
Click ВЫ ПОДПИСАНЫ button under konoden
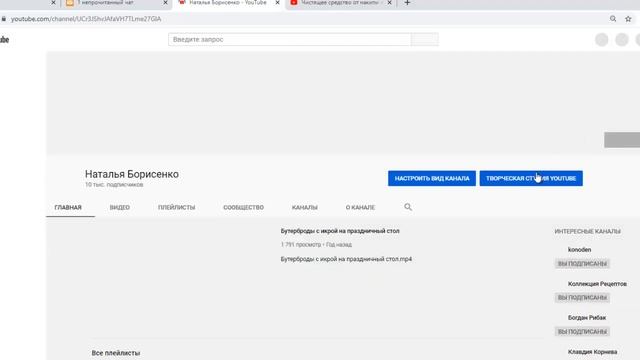tap(582, 264)
